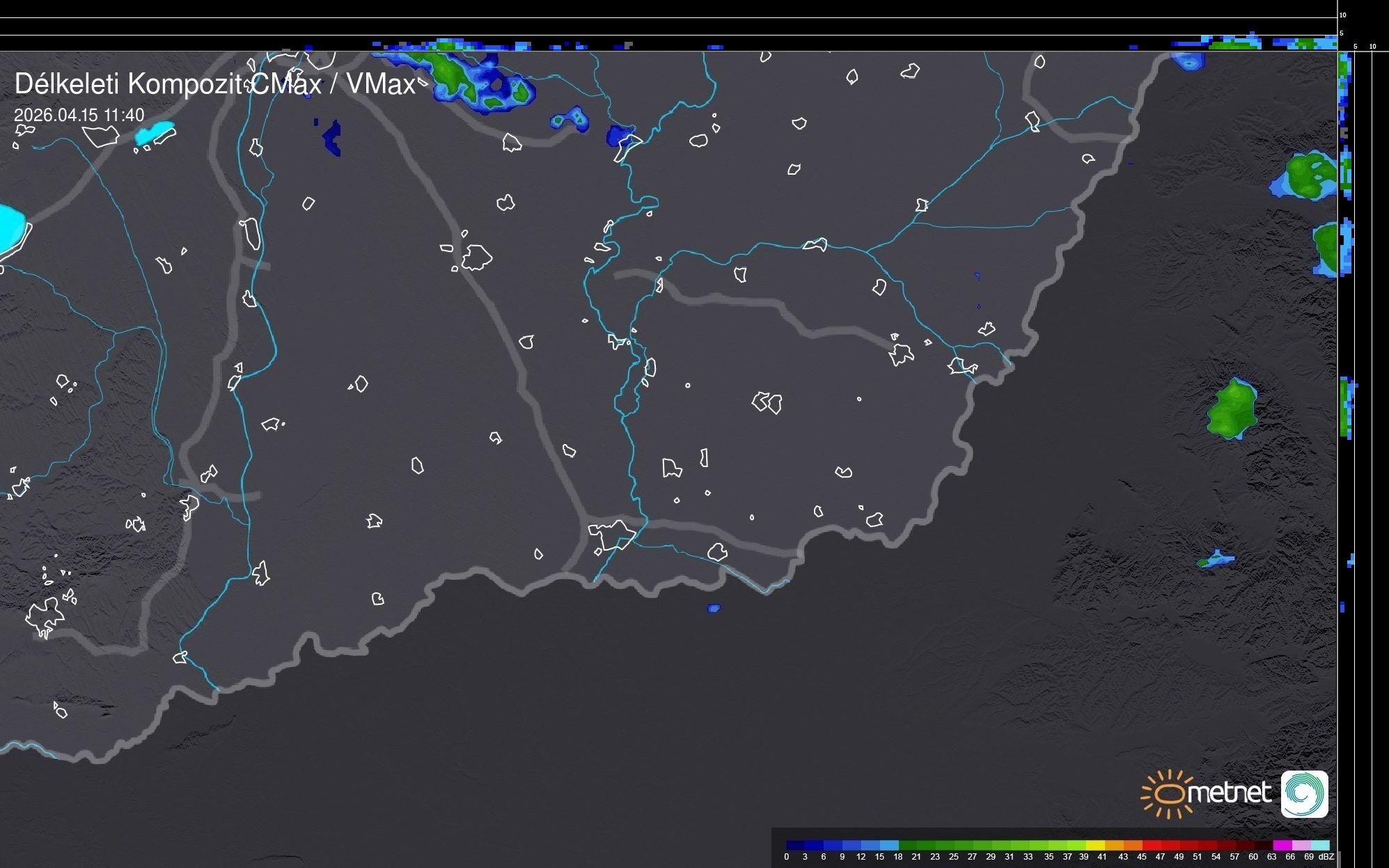Select the bright red 45 dBZ swatch
The width and height of the screenshot is (1389, 868).
click(1152, 846)
